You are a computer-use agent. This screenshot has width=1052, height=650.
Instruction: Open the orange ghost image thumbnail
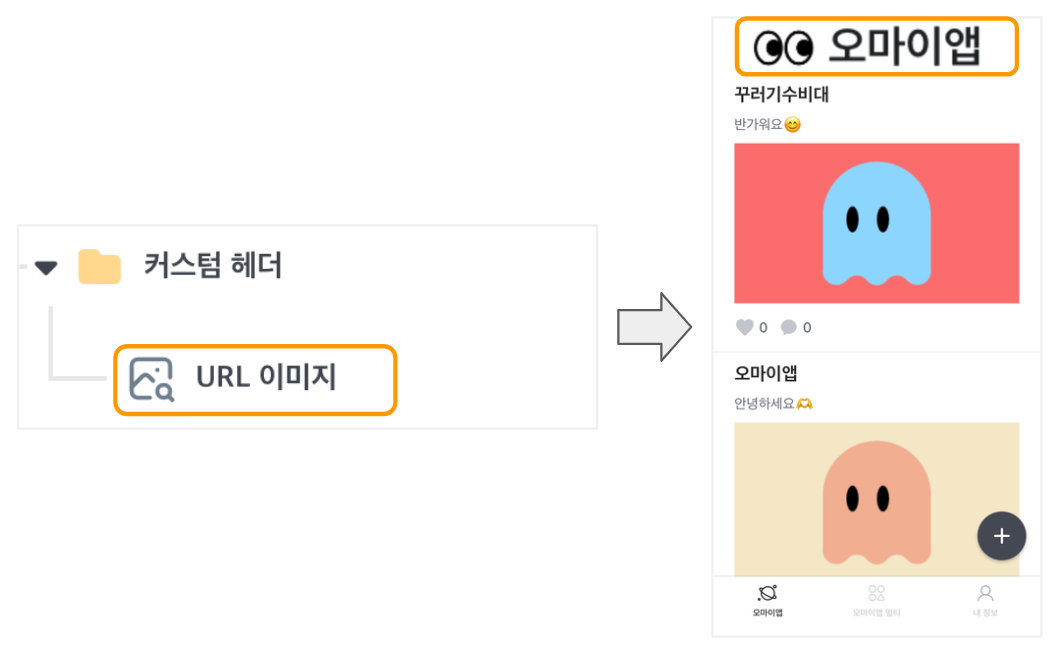(x=876, y=499)
